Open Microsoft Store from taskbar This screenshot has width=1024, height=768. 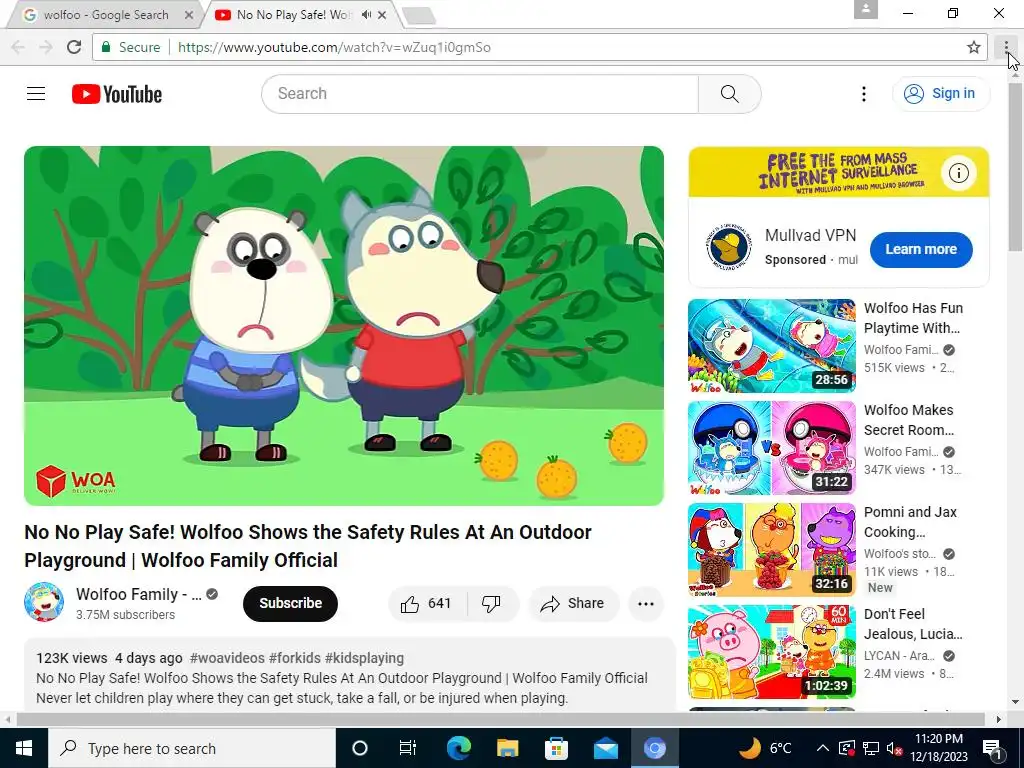[556, 748]
